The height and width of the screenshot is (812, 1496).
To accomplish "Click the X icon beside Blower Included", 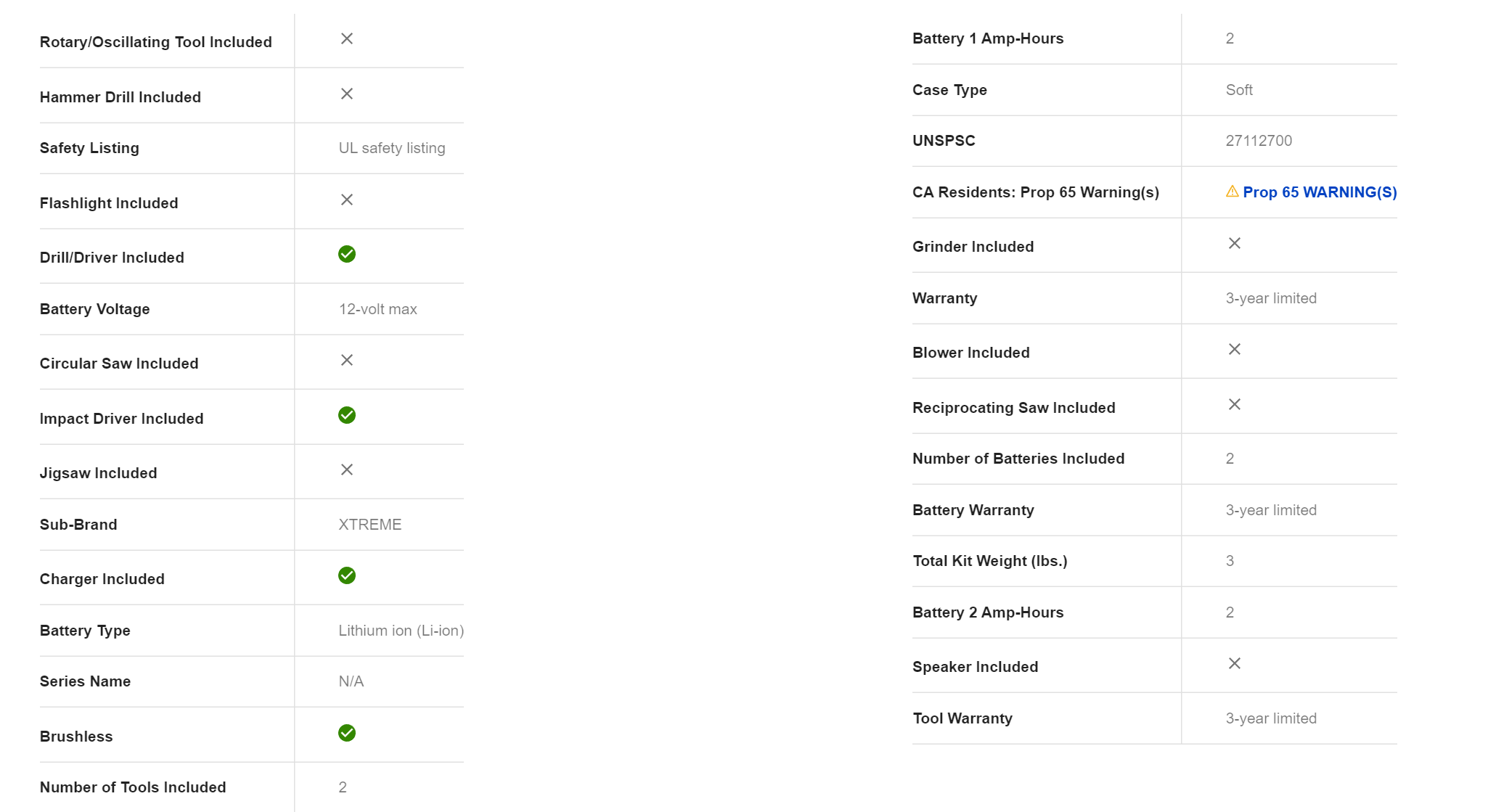I will 1234,349.
